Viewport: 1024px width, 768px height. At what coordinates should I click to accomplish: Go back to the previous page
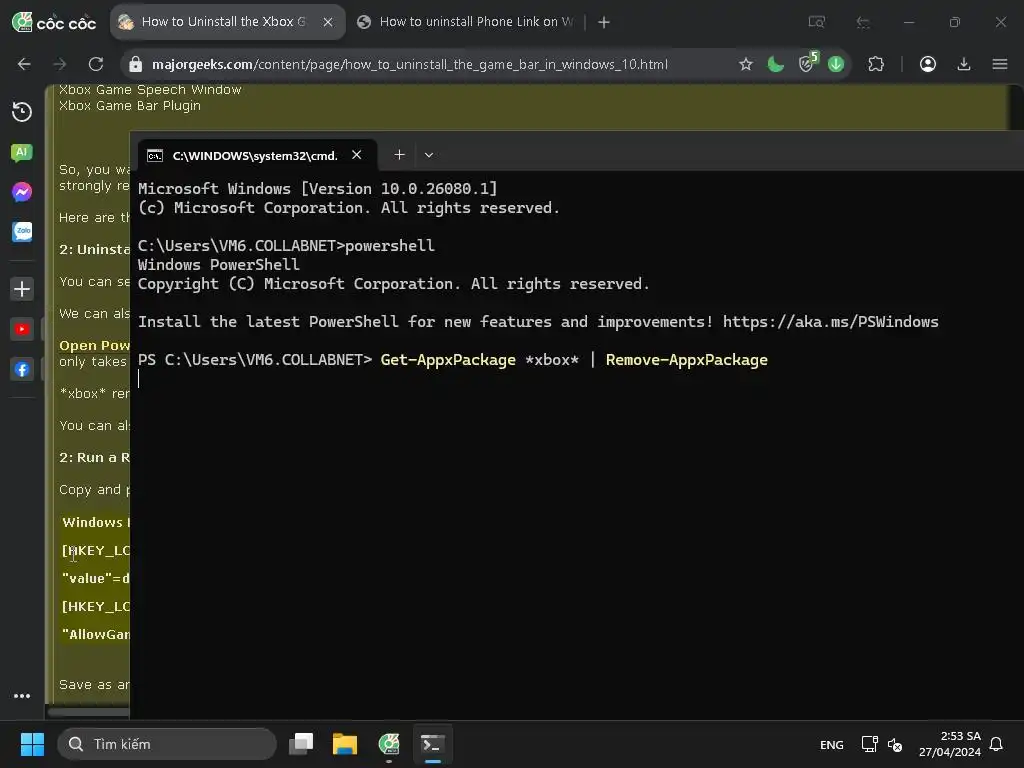(x=24, y=64)
